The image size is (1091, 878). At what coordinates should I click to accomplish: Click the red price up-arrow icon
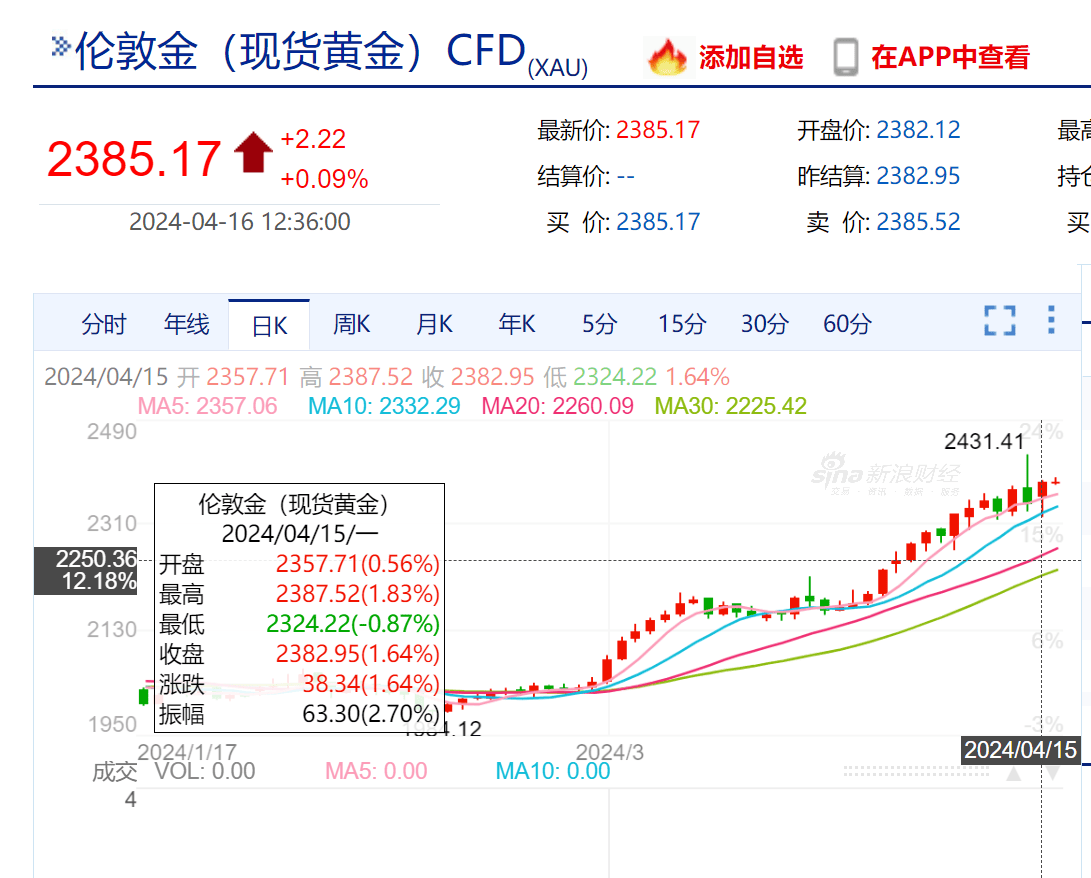(x=253, y=152)
